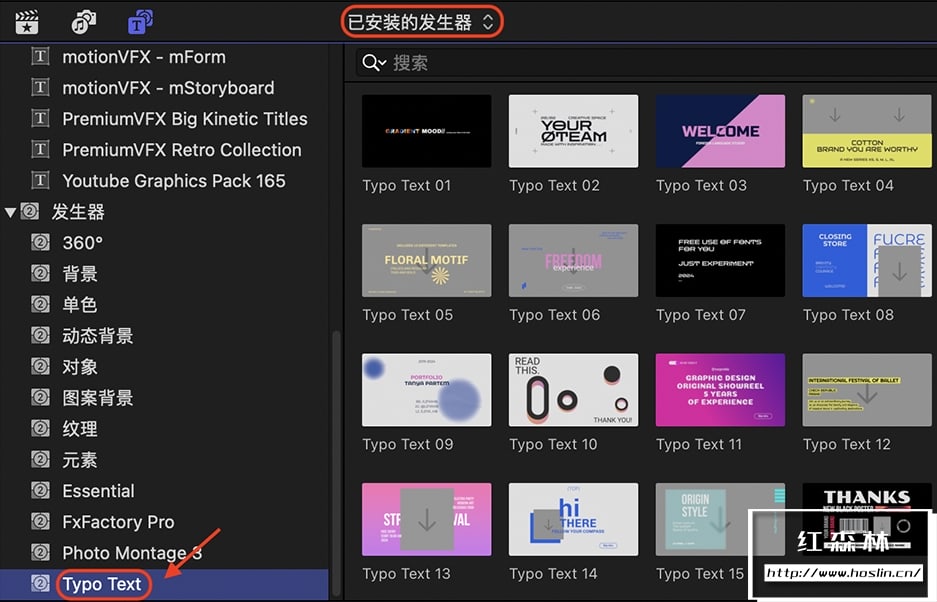Select Typo Text 10 Read This thumbnail

pyautogui.click(x=574, y=390)
